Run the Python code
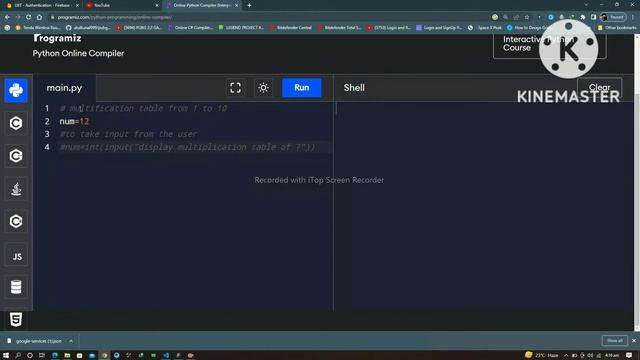The width and height of the screenshot is (640, 360). click(302, 88)
